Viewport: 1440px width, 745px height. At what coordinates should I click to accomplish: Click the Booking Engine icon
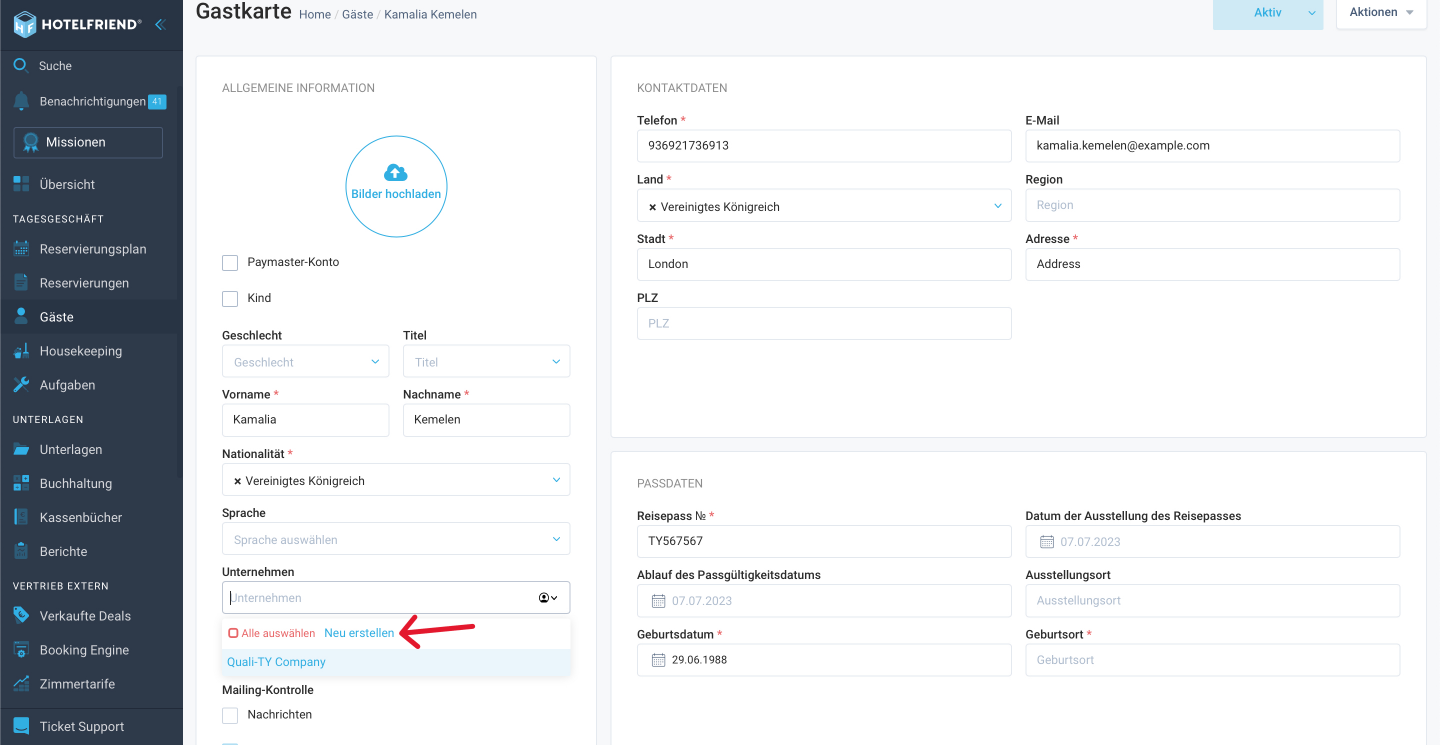point(21,650)
